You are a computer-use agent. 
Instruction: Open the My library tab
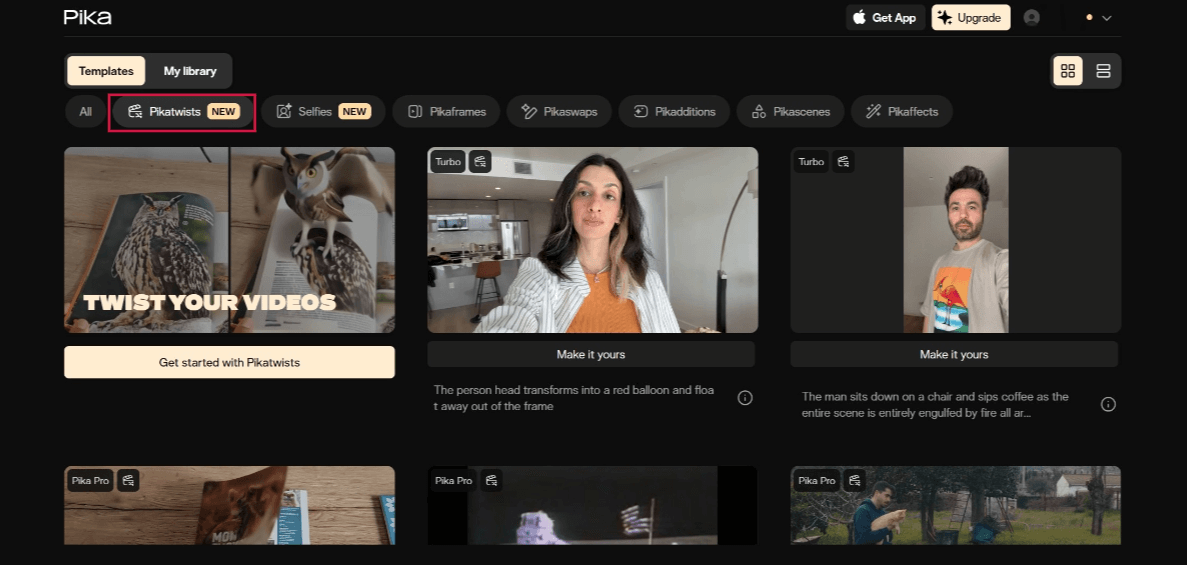coord(190,71)
